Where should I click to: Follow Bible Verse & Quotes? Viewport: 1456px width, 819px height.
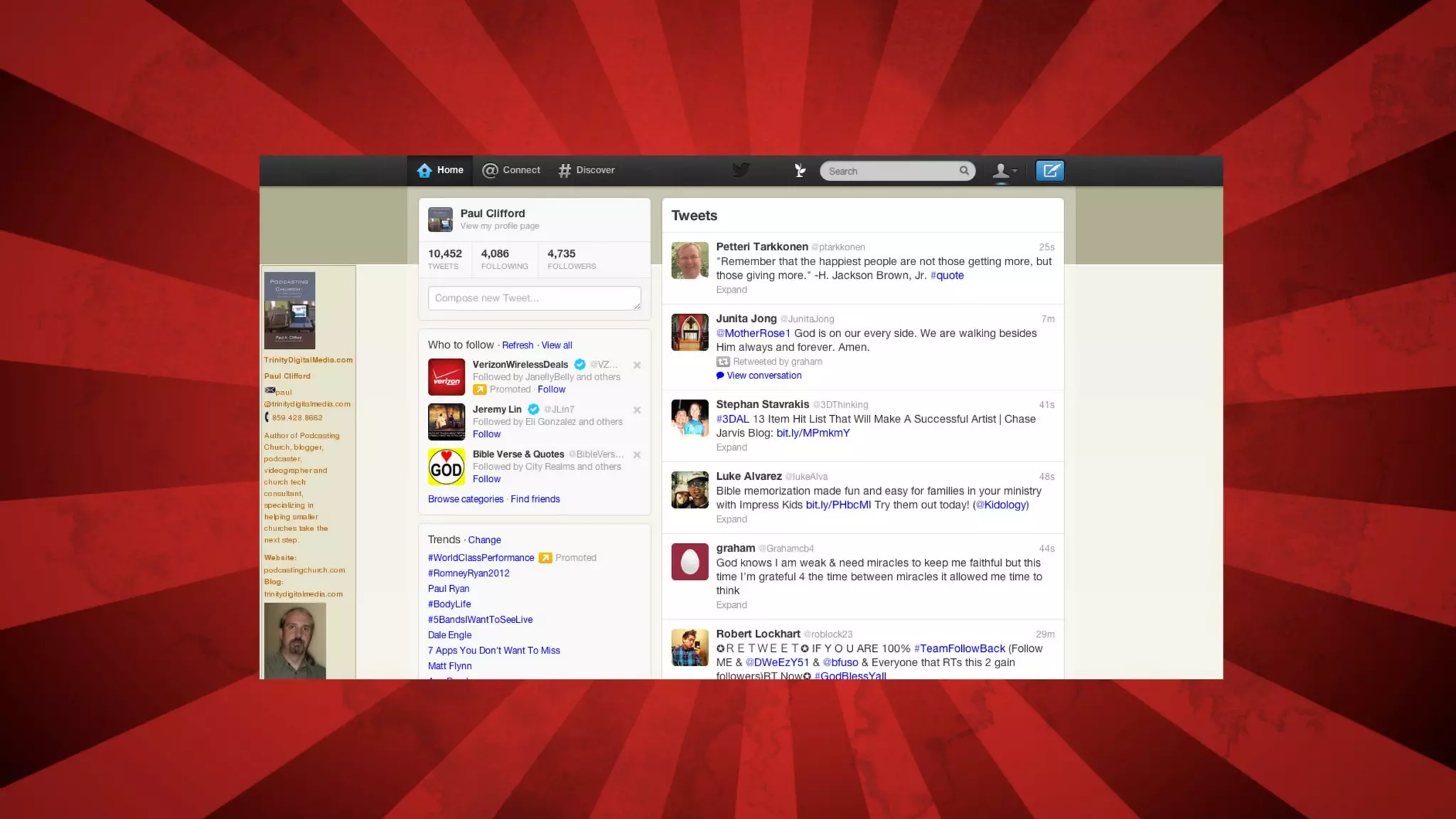(486, 479)
